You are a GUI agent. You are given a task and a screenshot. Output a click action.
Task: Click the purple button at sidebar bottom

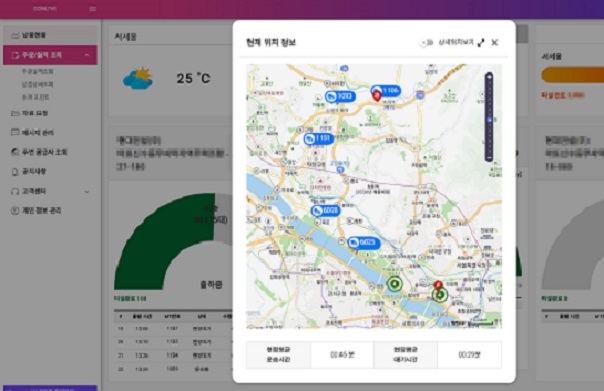[50, 388]
